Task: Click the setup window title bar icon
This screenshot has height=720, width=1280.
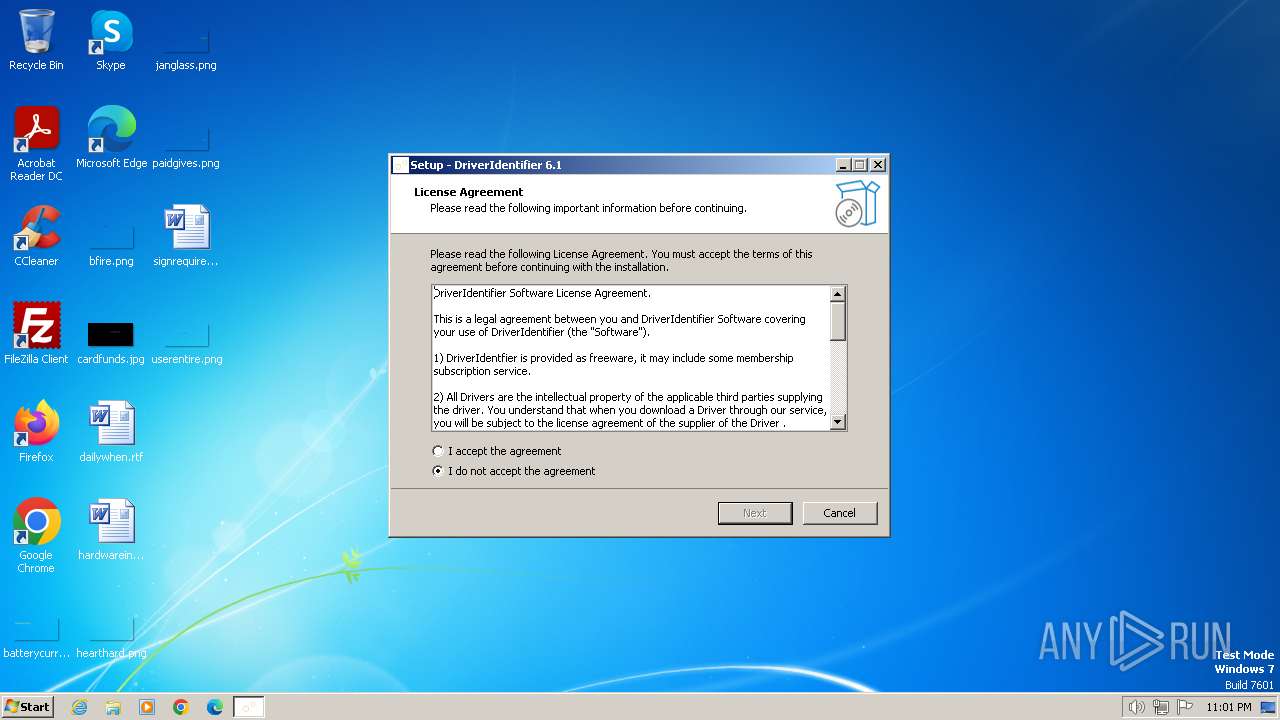Action: pyautogui.click(x=400, y=165)
